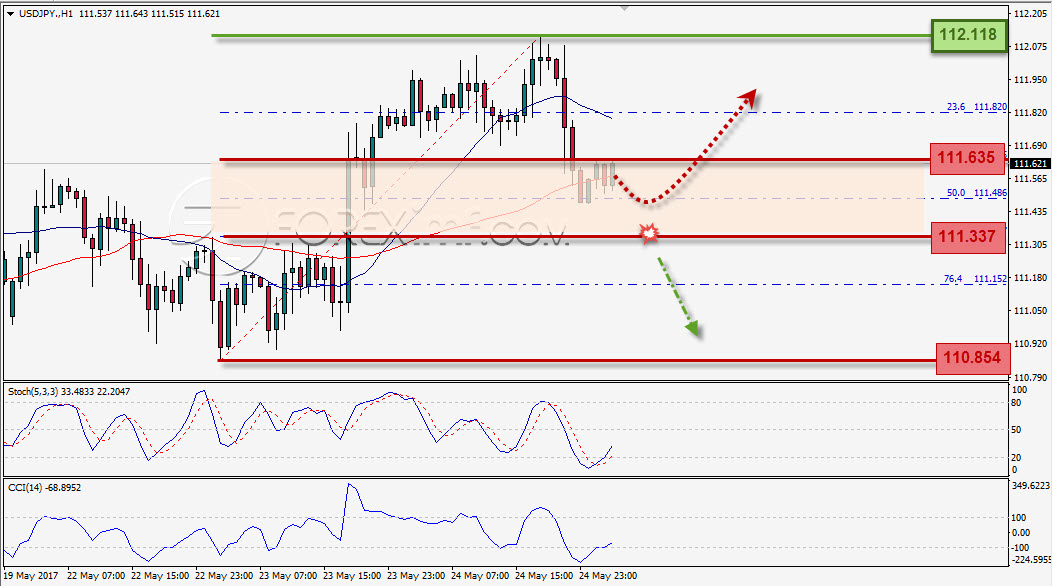The width and height of the screenshot is (1053, 586).
Task: Select the green resistance line at 112.118
Action: tap(571, 36)
